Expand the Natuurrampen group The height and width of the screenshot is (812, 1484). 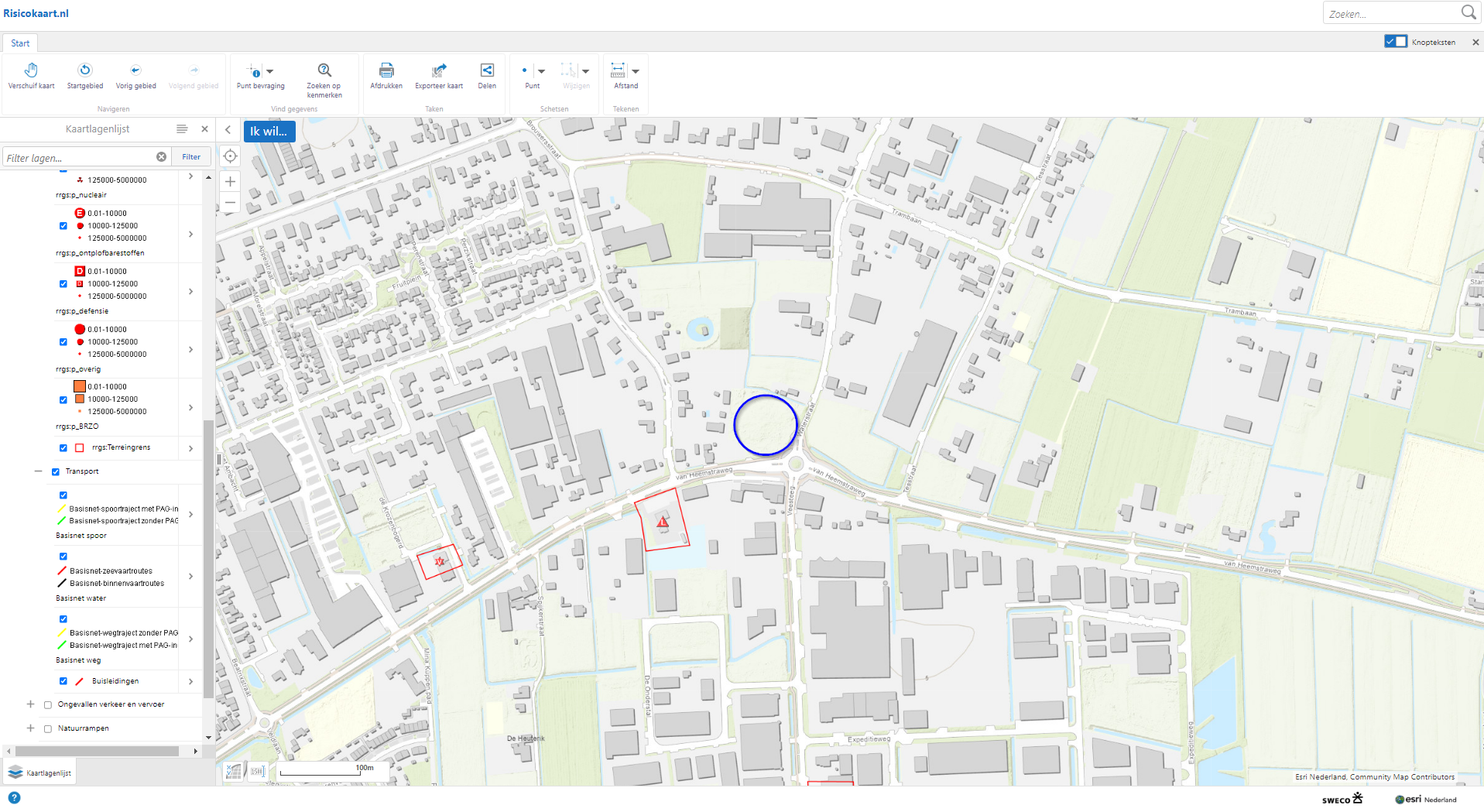click(x=30, y=728)
